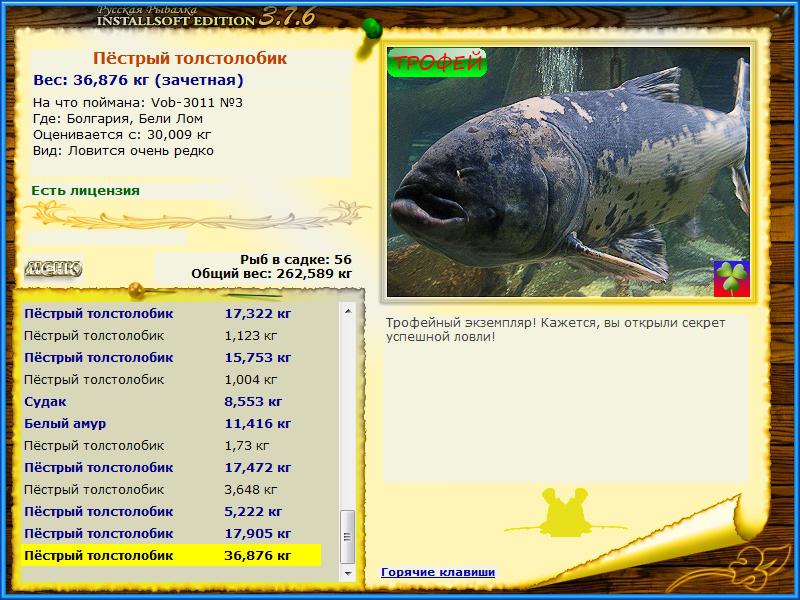Screen dimensions: 800x600
Task: Select the Судак 8,553 кг row
Action: coord(171,402)
